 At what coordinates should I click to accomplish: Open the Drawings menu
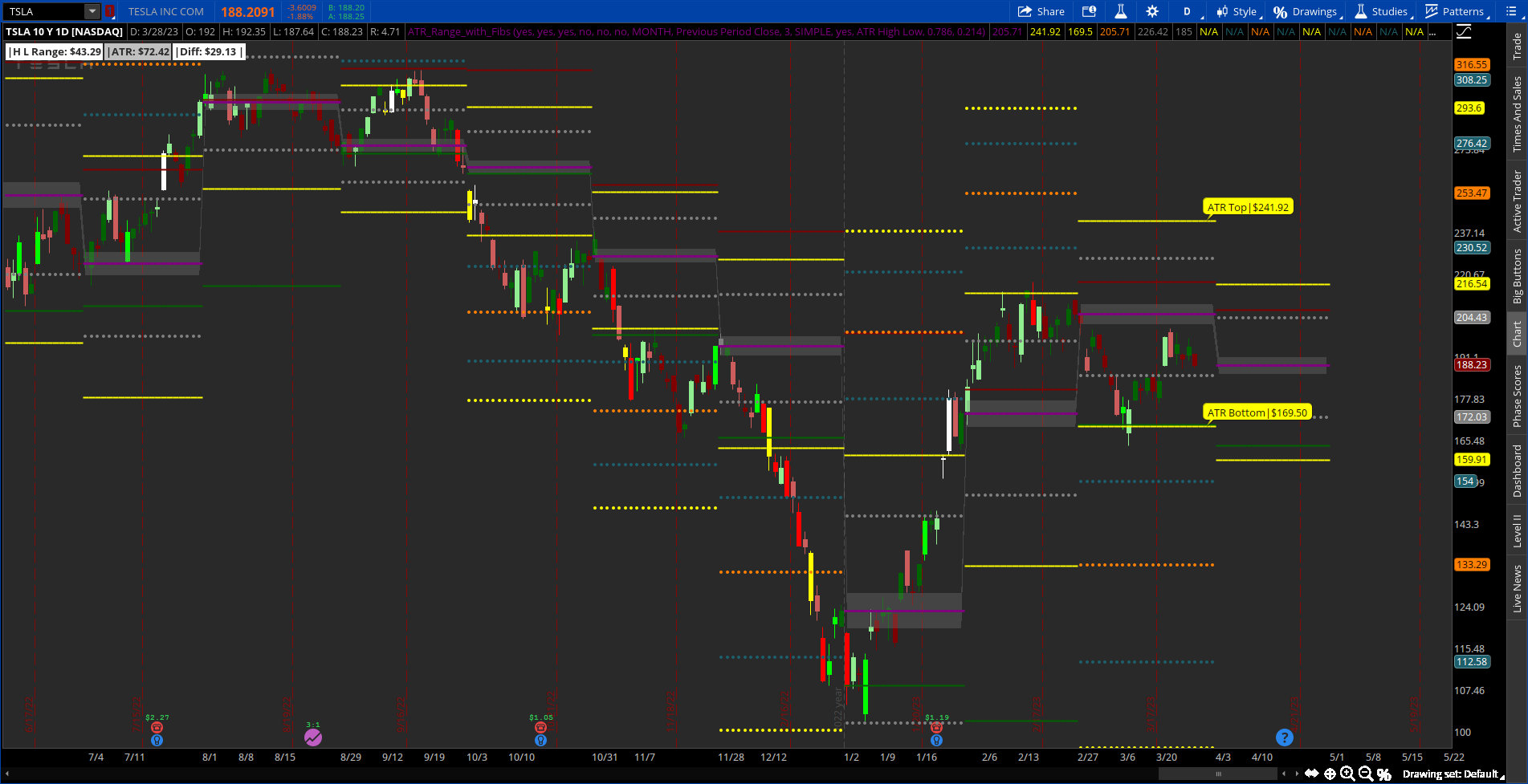[1314, 11]
